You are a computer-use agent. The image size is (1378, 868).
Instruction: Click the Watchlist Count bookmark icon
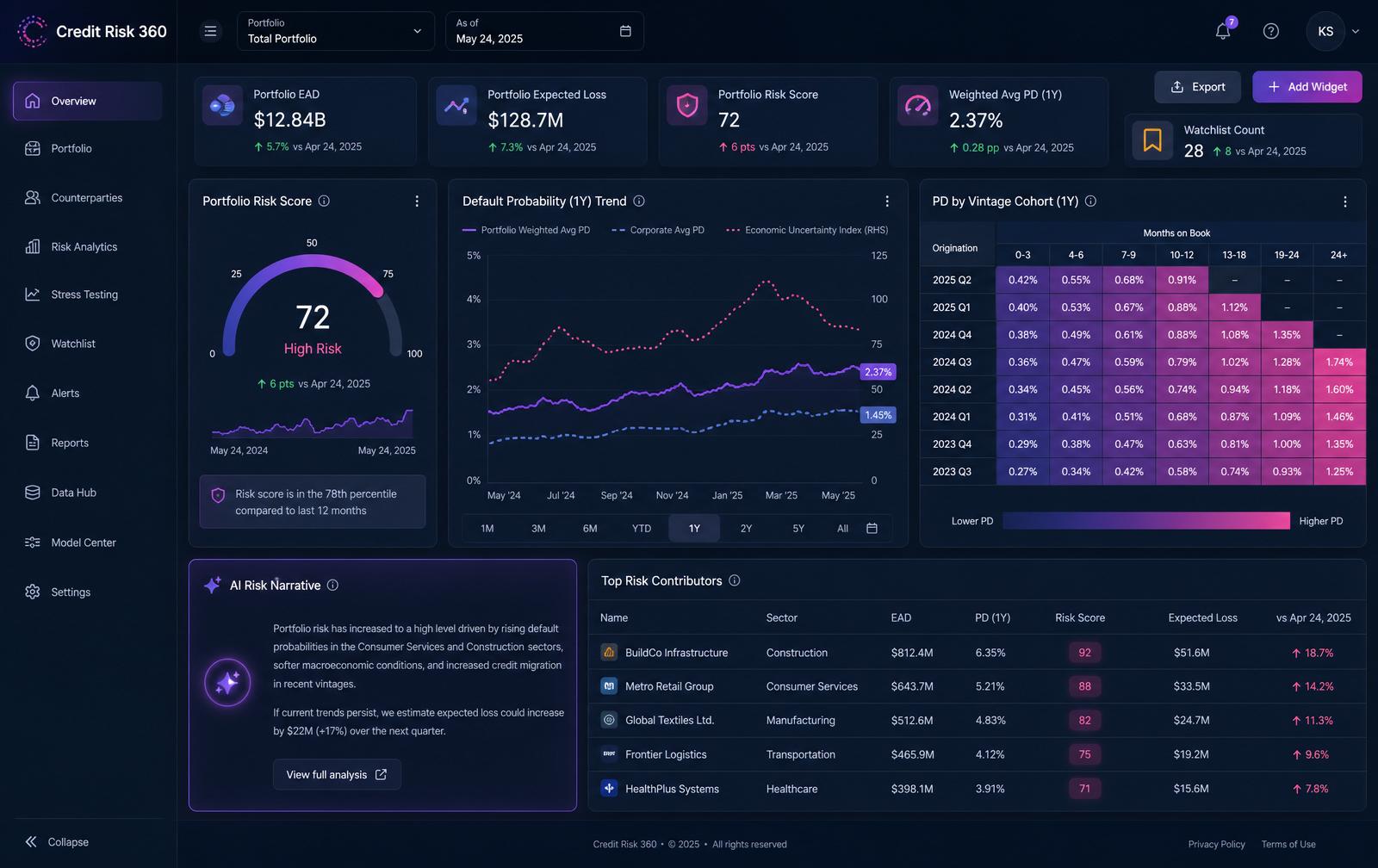coord(1152,139)
